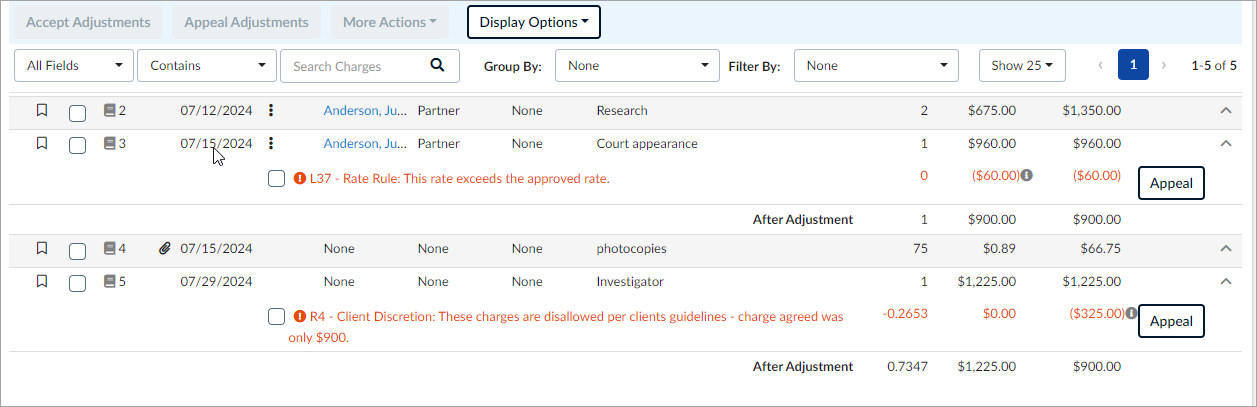Click the R4 Client Discretion message text
The image size is (1257, 407).
pos(565,327)
